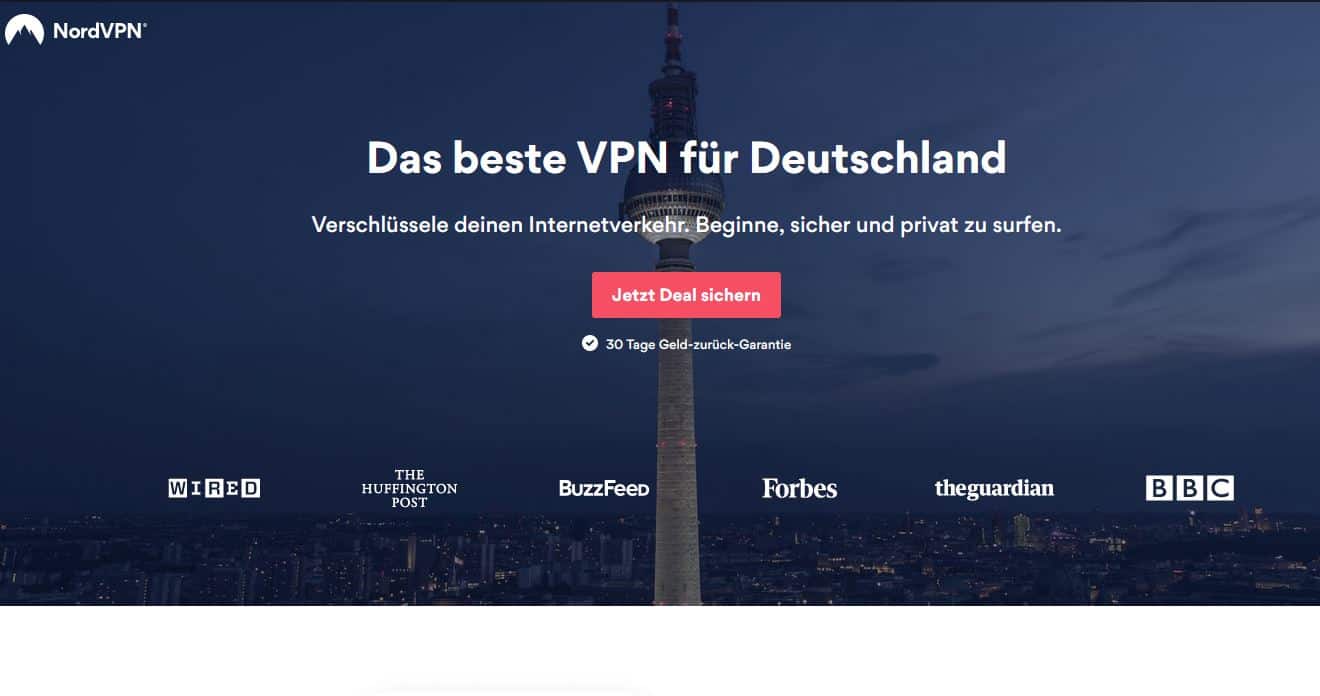The width and height of the screenshot is (1320, 696).
Task: Select theguardian logo
Action: click(994, 488)
